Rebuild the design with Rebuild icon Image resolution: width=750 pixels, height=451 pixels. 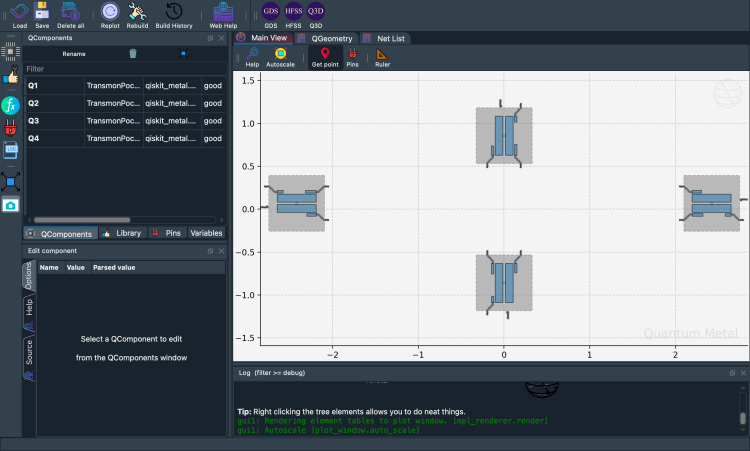pos(137,15)
